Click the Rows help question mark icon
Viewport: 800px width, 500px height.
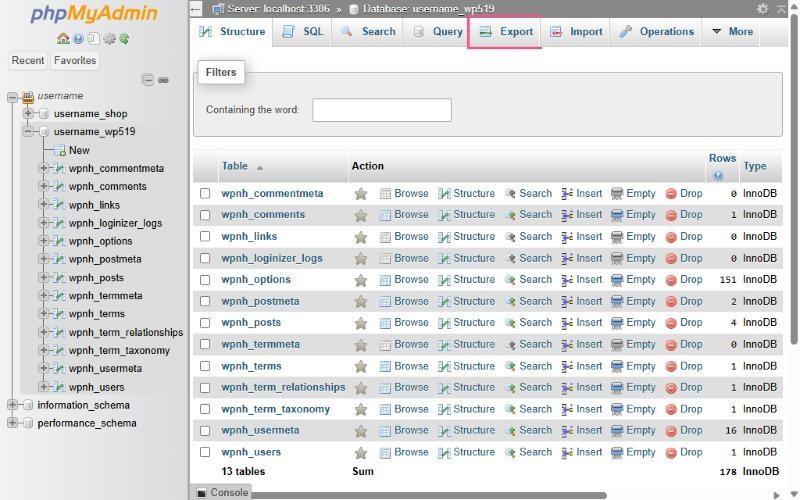718,176
